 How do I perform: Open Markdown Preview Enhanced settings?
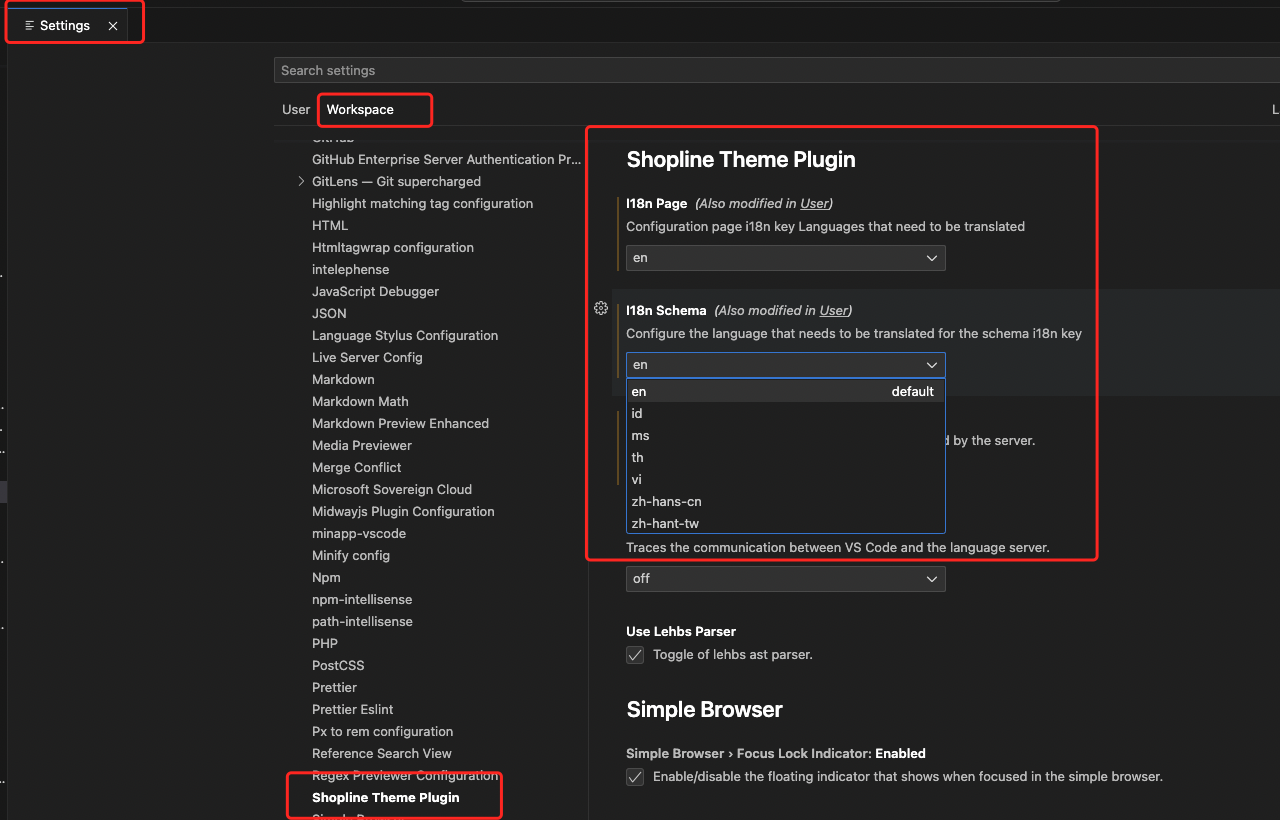(x=400, y=423)
